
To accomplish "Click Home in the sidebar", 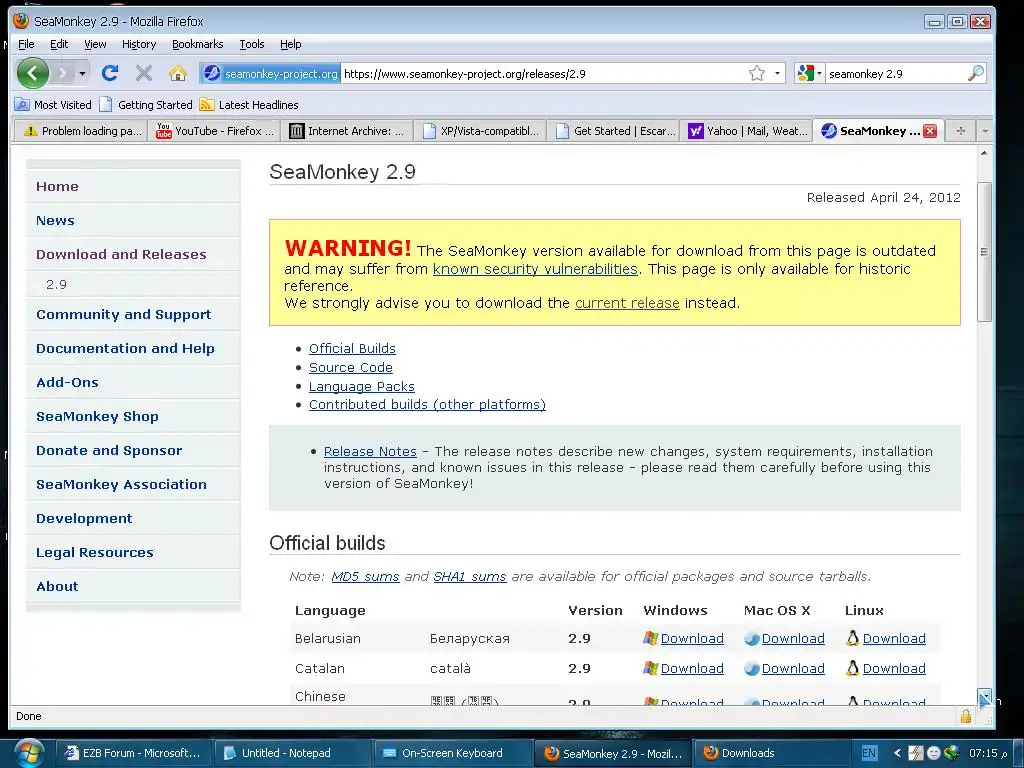I will coord(57,186).
